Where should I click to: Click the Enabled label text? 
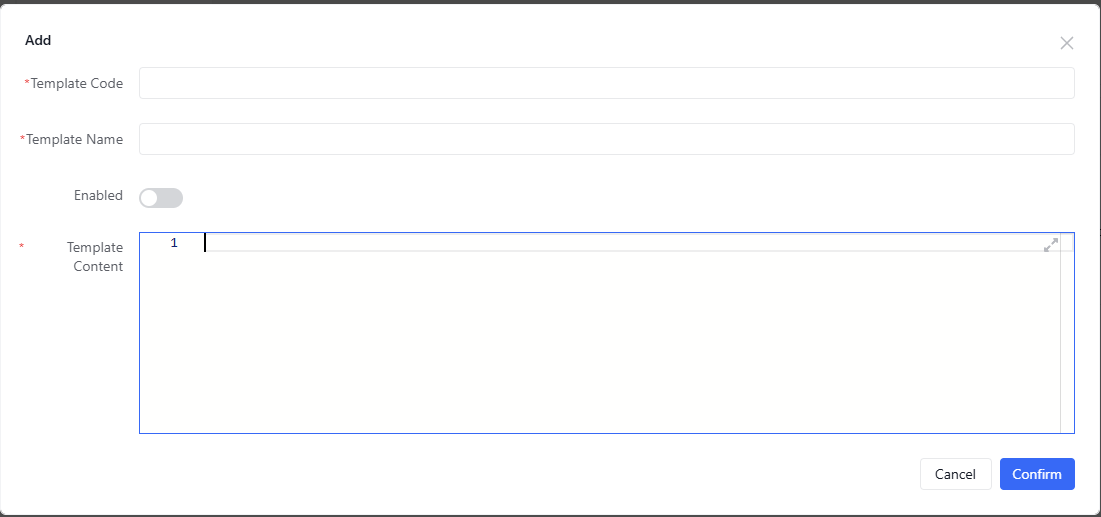pyautogui.click(x=98, y=195)
